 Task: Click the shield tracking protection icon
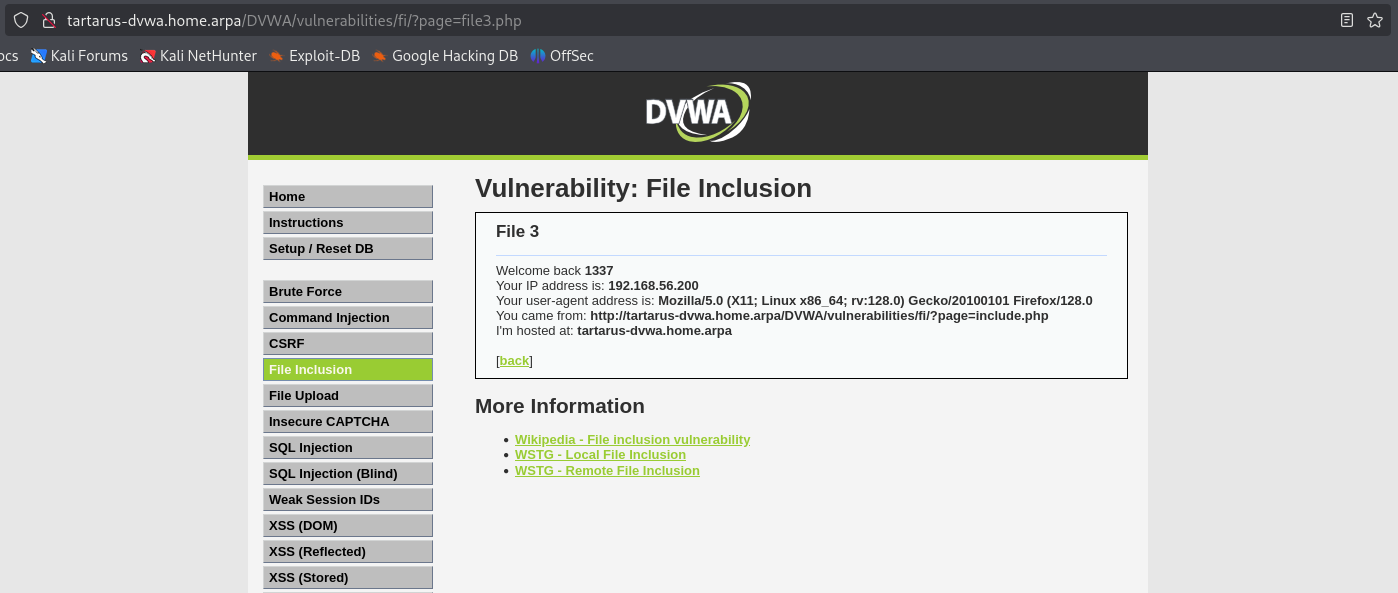coord(21,20)
